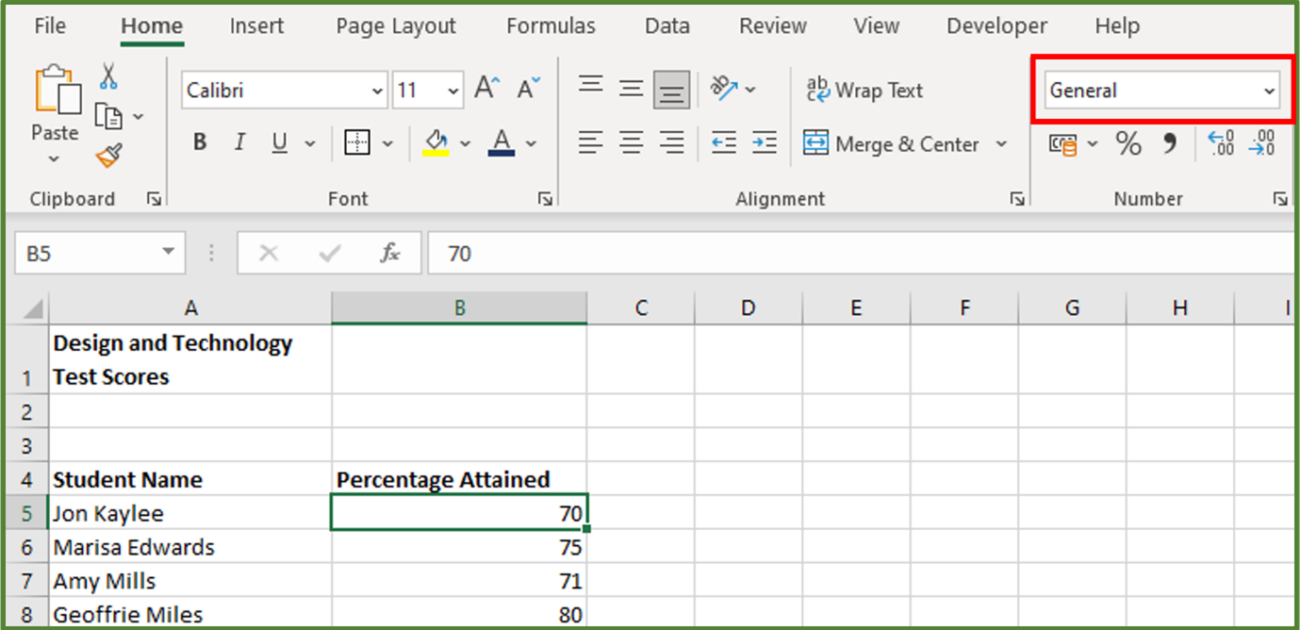The height and width of the screenshot is (630, 1300).
Task: Open Borders dropdown arrow
Action: [x=387, y=144]
